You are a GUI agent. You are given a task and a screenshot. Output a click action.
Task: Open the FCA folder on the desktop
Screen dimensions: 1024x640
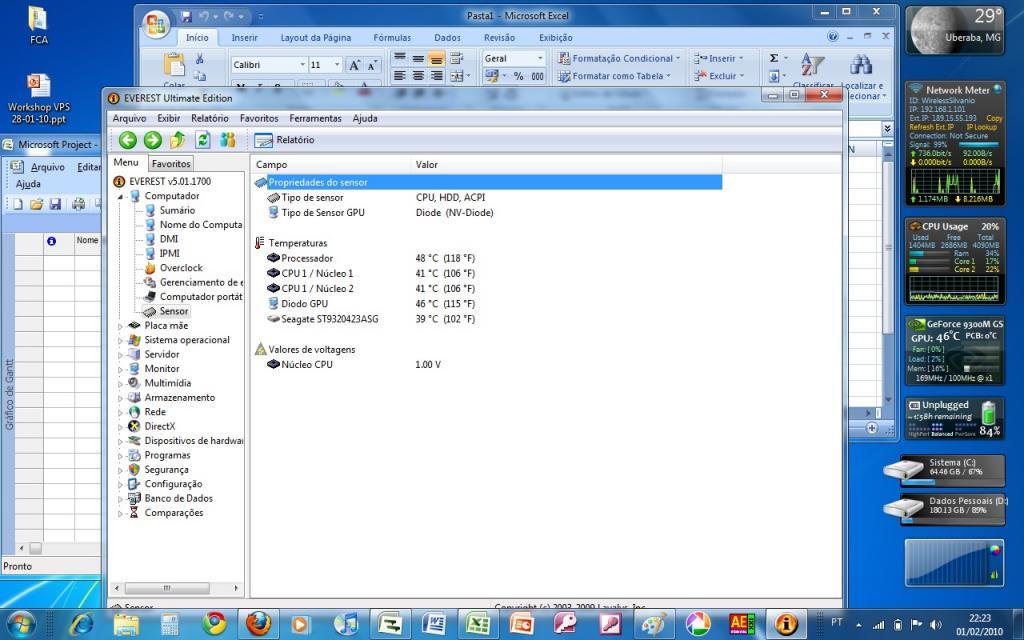(39, 25)
